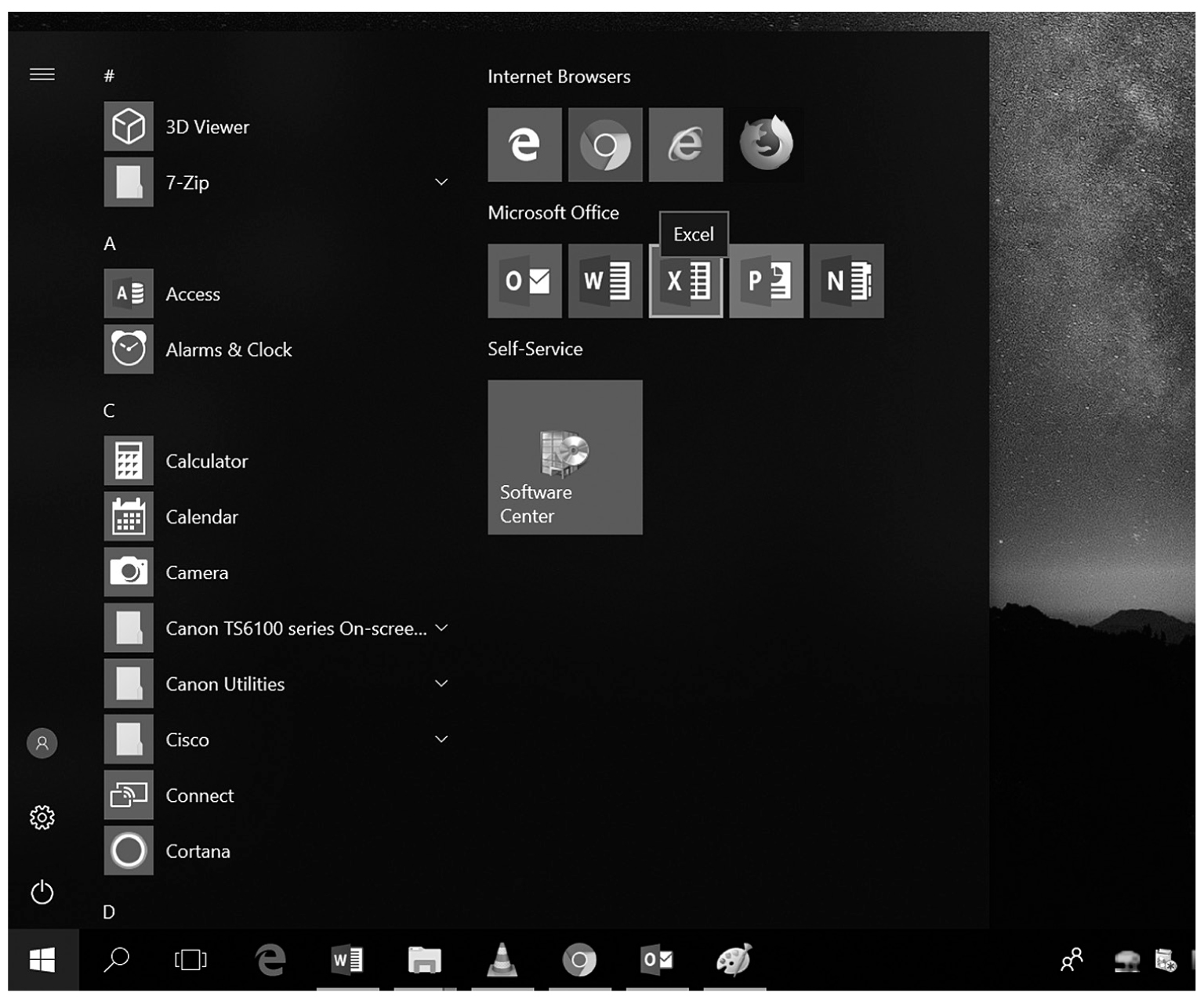Expand the 7-Zip folder chevron

[441, 183]
